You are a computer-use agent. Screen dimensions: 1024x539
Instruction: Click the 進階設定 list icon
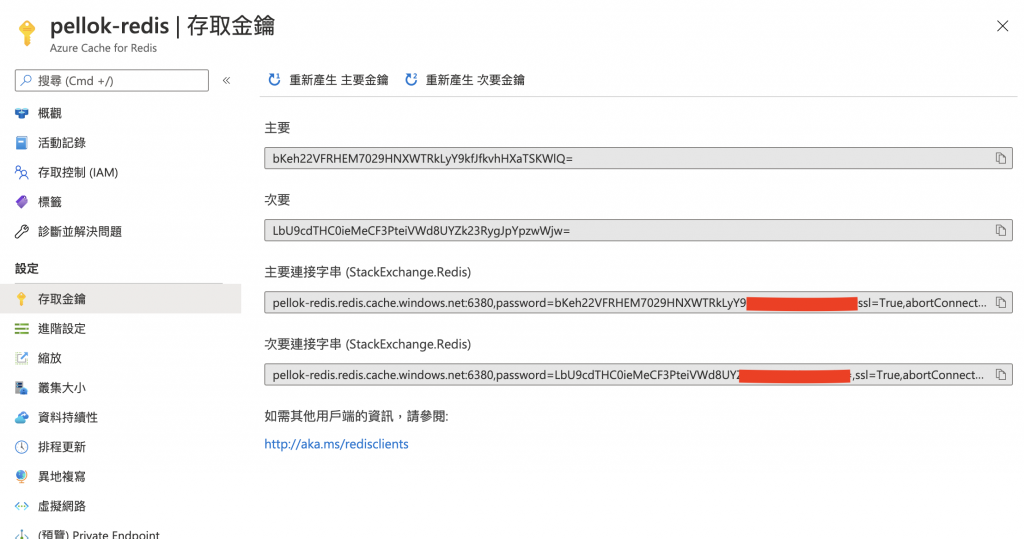[22, 329]
